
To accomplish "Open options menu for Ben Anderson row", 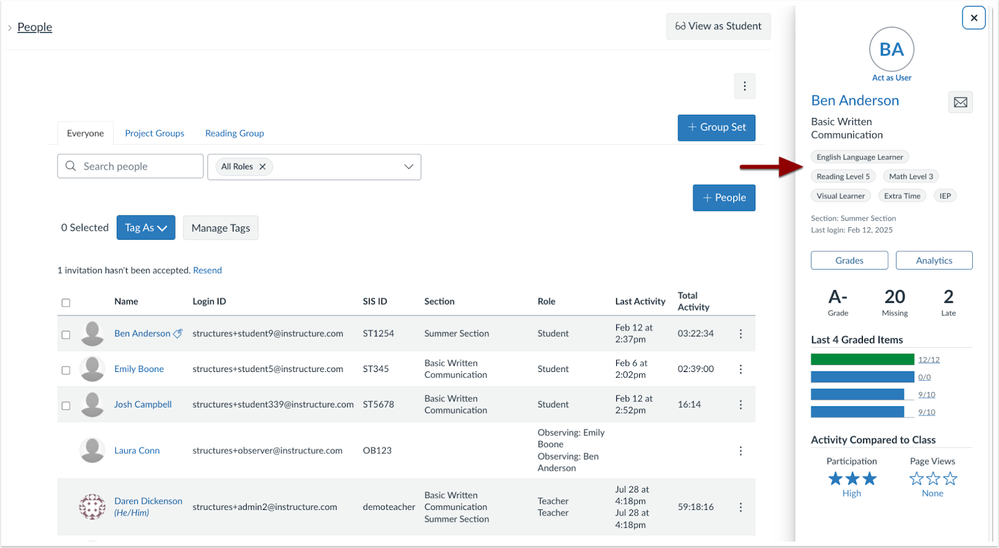I will (x=740, y=333).
